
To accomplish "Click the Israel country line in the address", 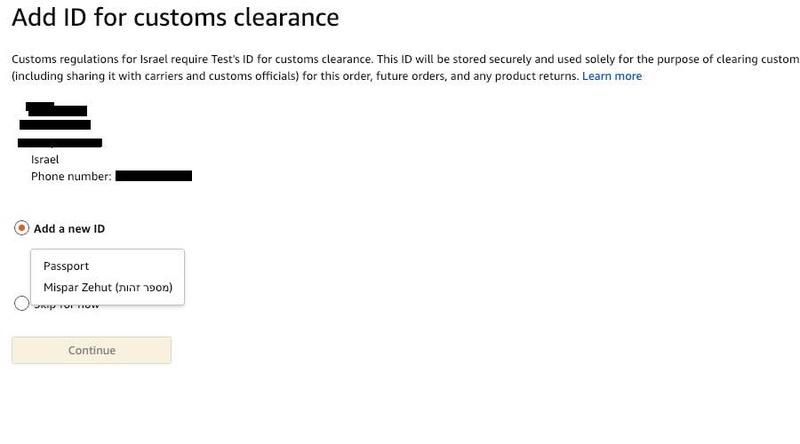I will click(x=45, y=160).
